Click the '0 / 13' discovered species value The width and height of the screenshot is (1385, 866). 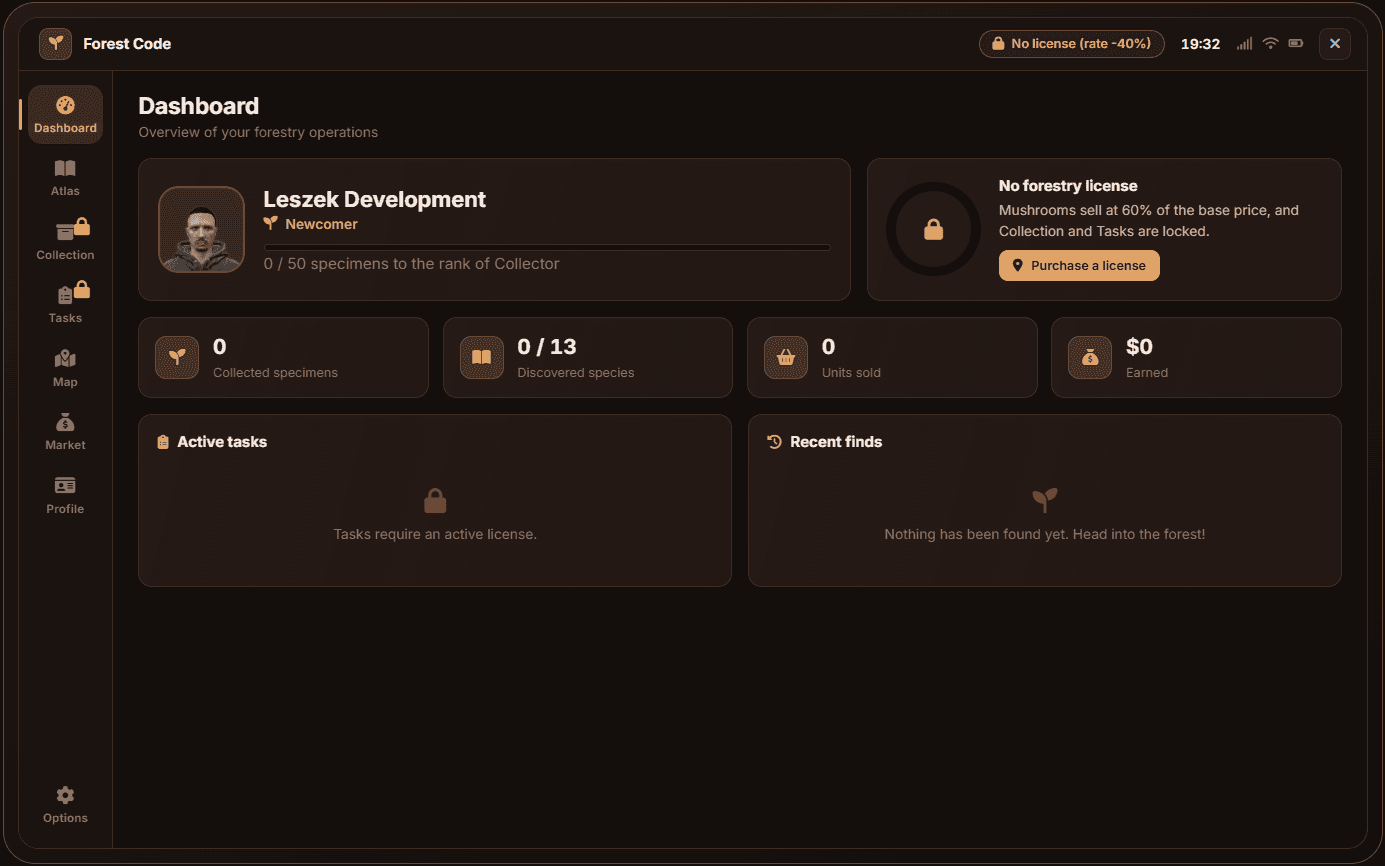[547, 347]
